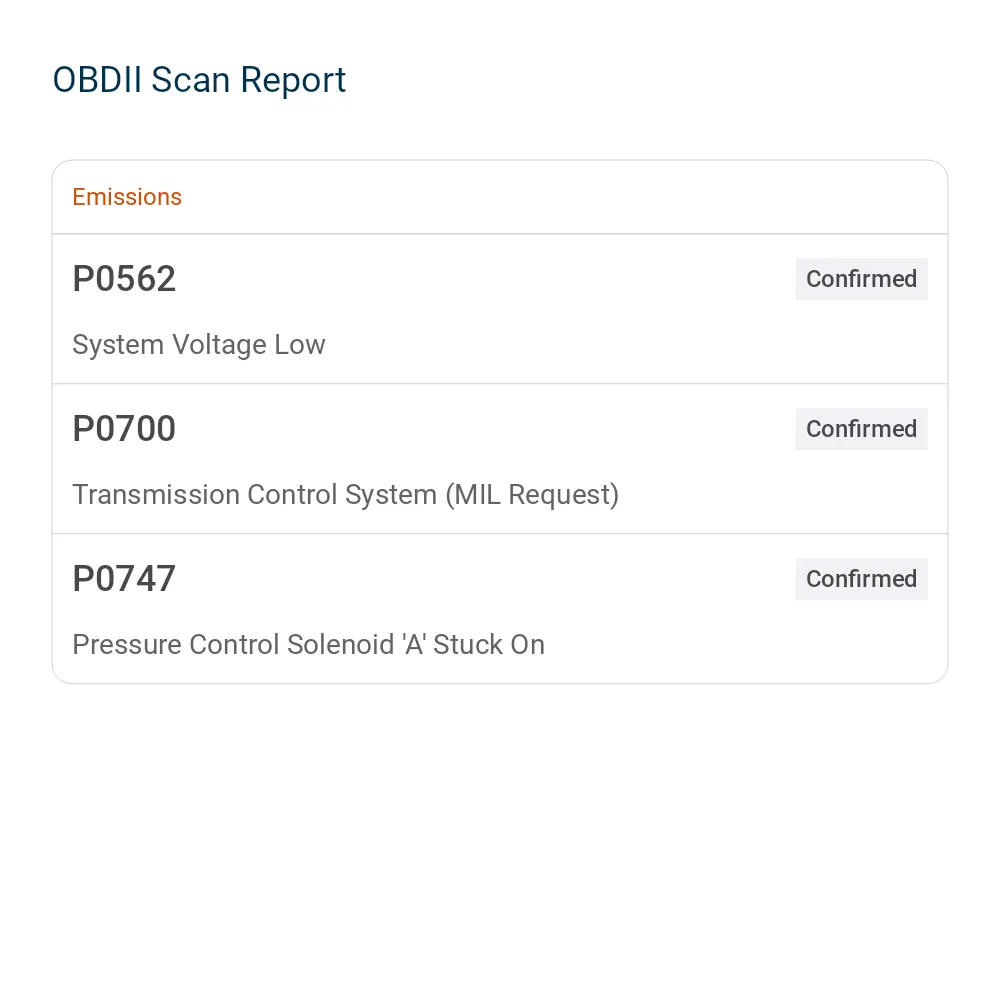This screenshot has height=1000, width=1000.
Task: Click the MIL Request parenthetical text
Action: [x=532, y=495]
